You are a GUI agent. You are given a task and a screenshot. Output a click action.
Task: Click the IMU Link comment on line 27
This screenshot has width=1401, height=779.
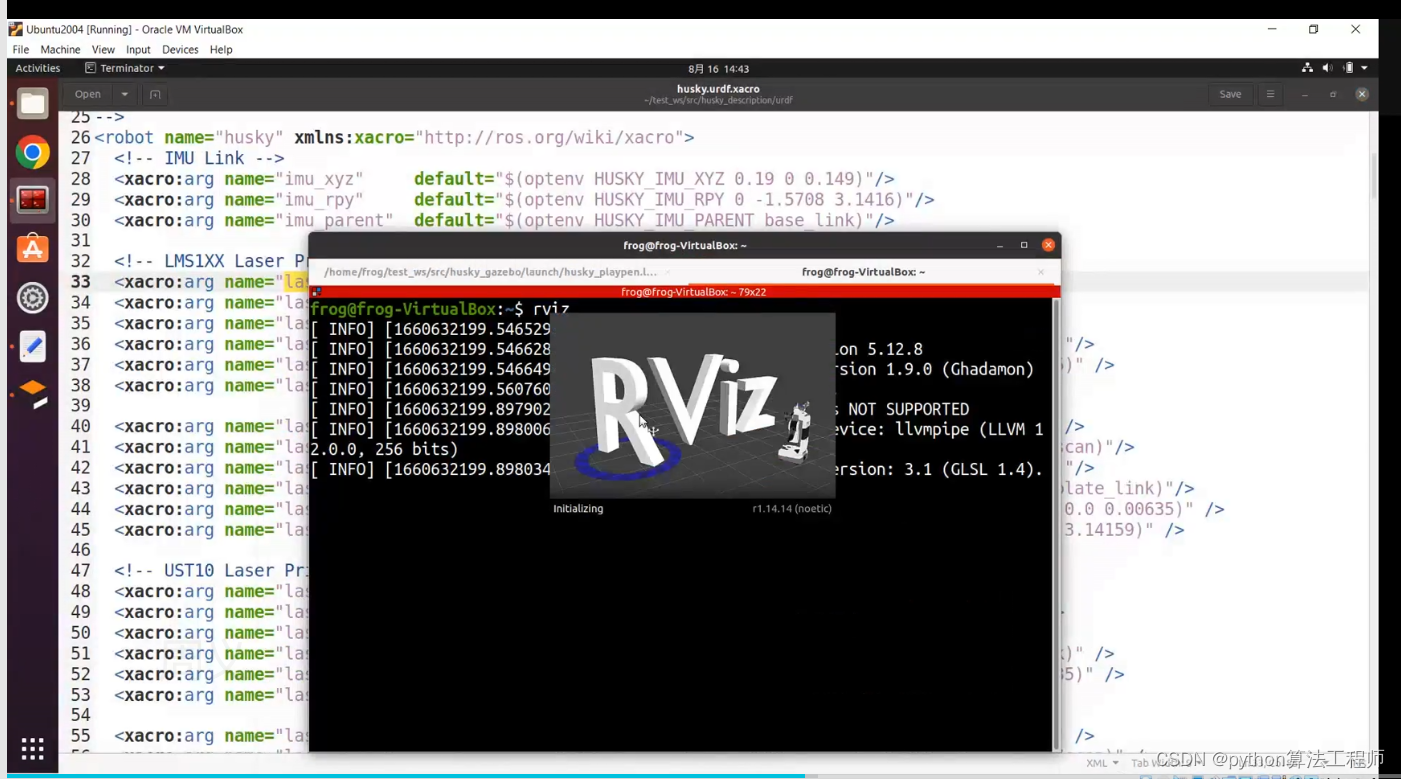pyautogui.click(x=199, y=158)
